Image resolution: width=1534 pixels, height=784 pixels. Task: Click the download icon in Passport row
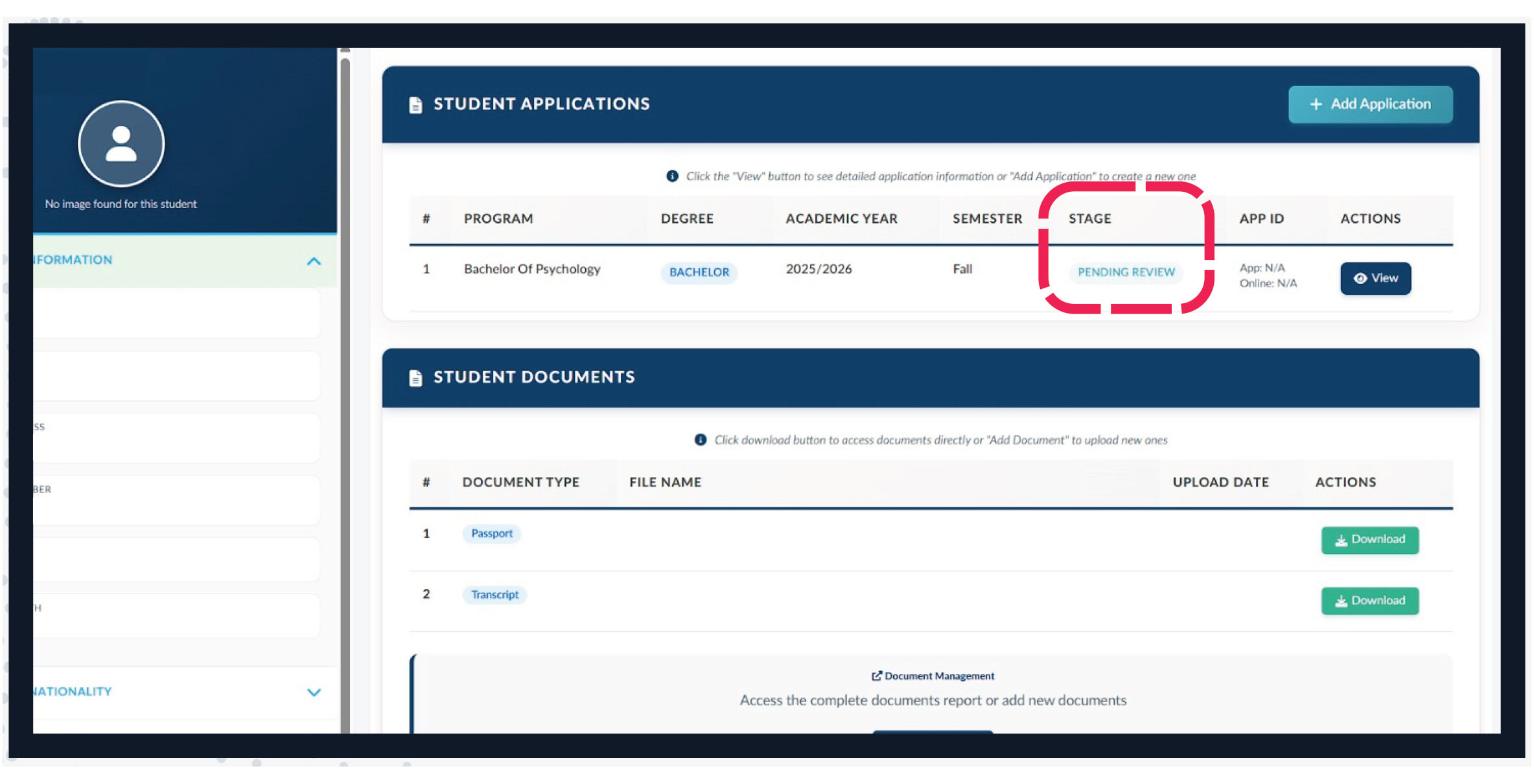(x=1341, y=540)
